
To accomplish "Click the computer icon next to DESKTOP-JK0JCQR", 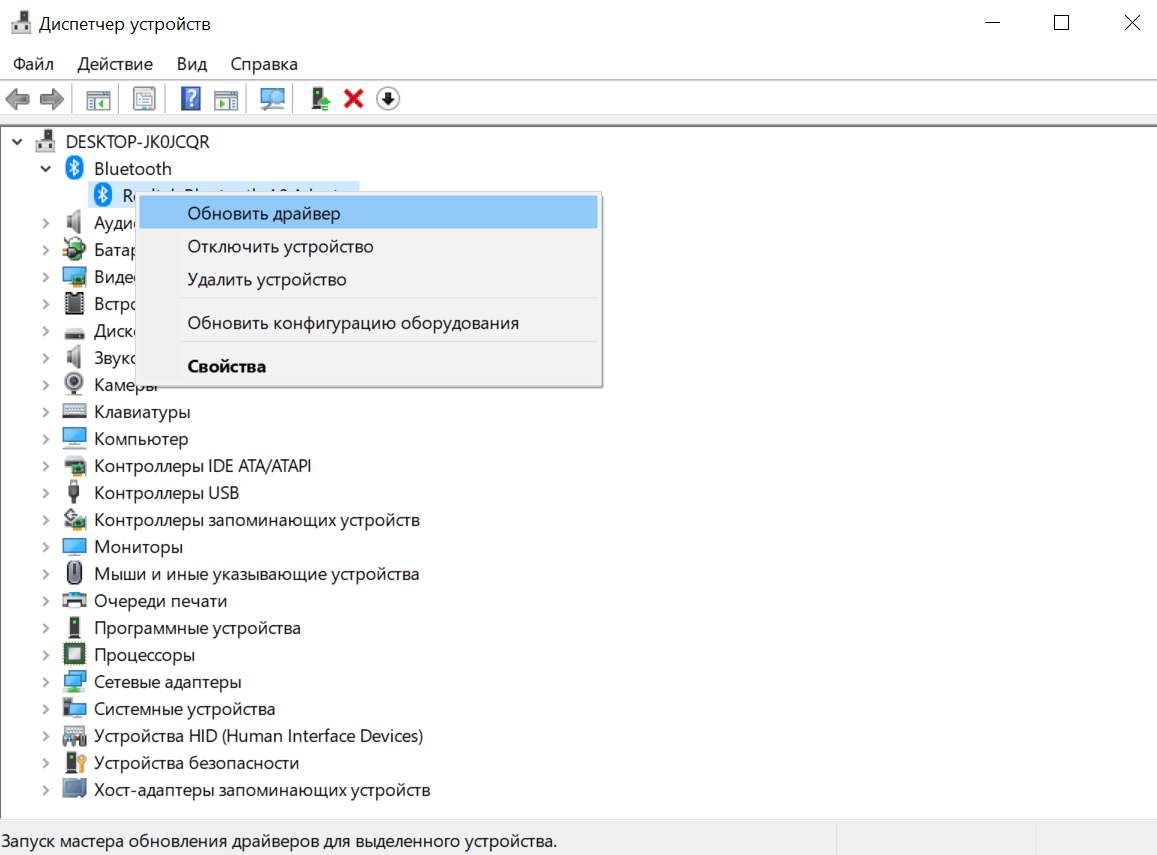I will (x=46, y=141).
